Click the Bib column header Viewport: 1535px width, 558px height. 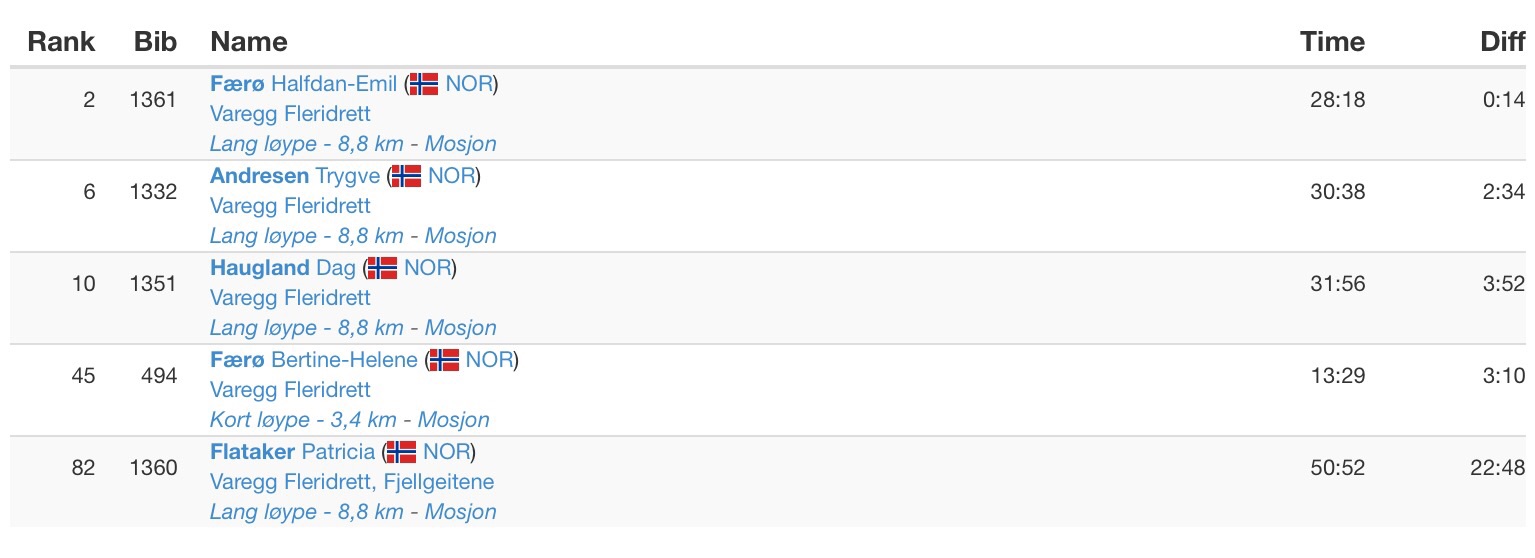click(155, 42)
